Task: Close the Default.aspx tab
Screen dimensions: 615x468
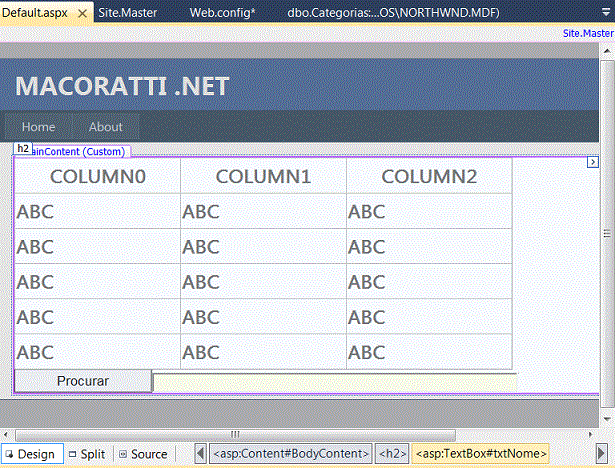Action: point(82,14)
